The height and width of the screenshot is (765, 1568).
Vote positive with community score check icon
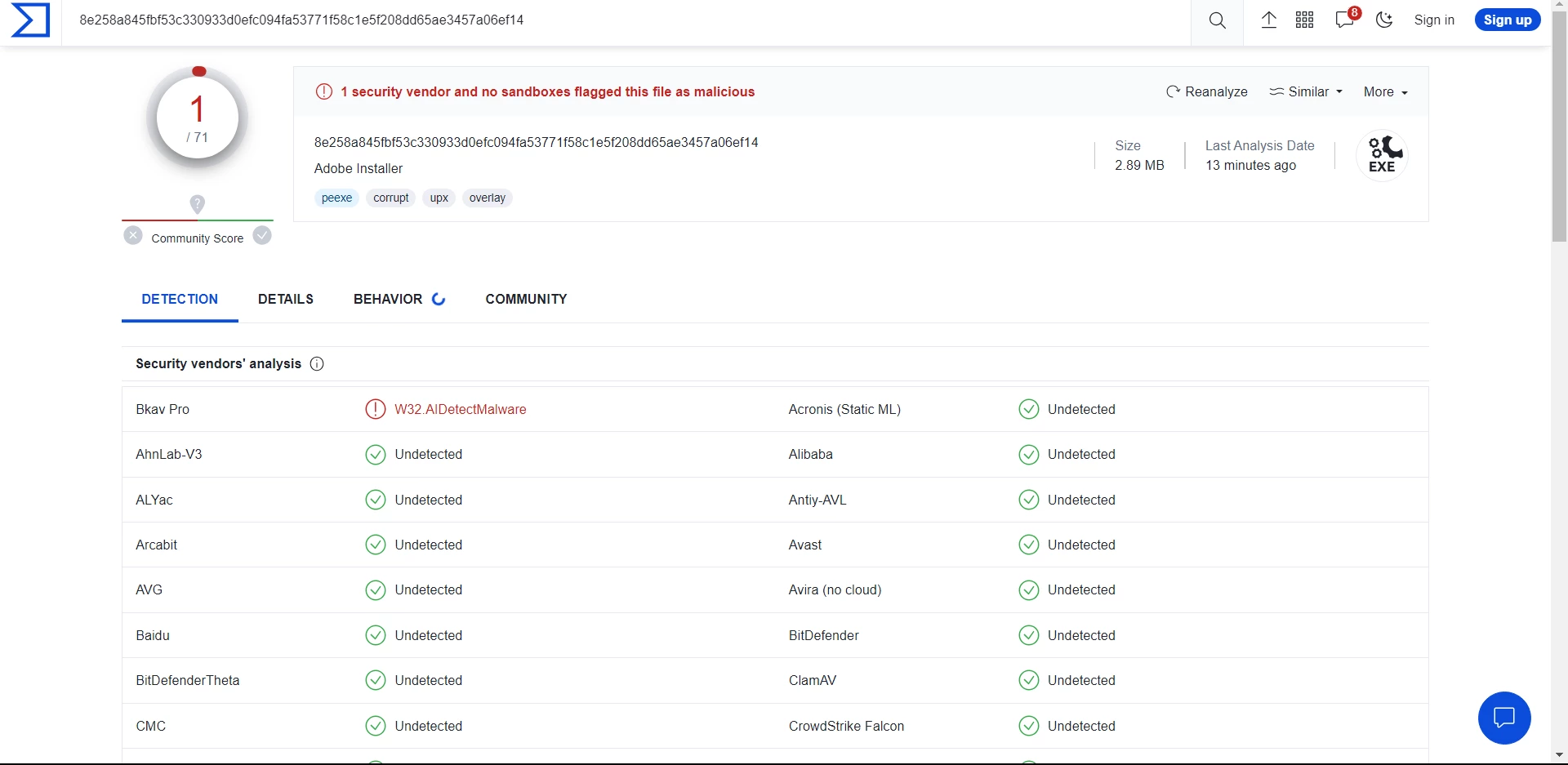(x=262, y=236)
